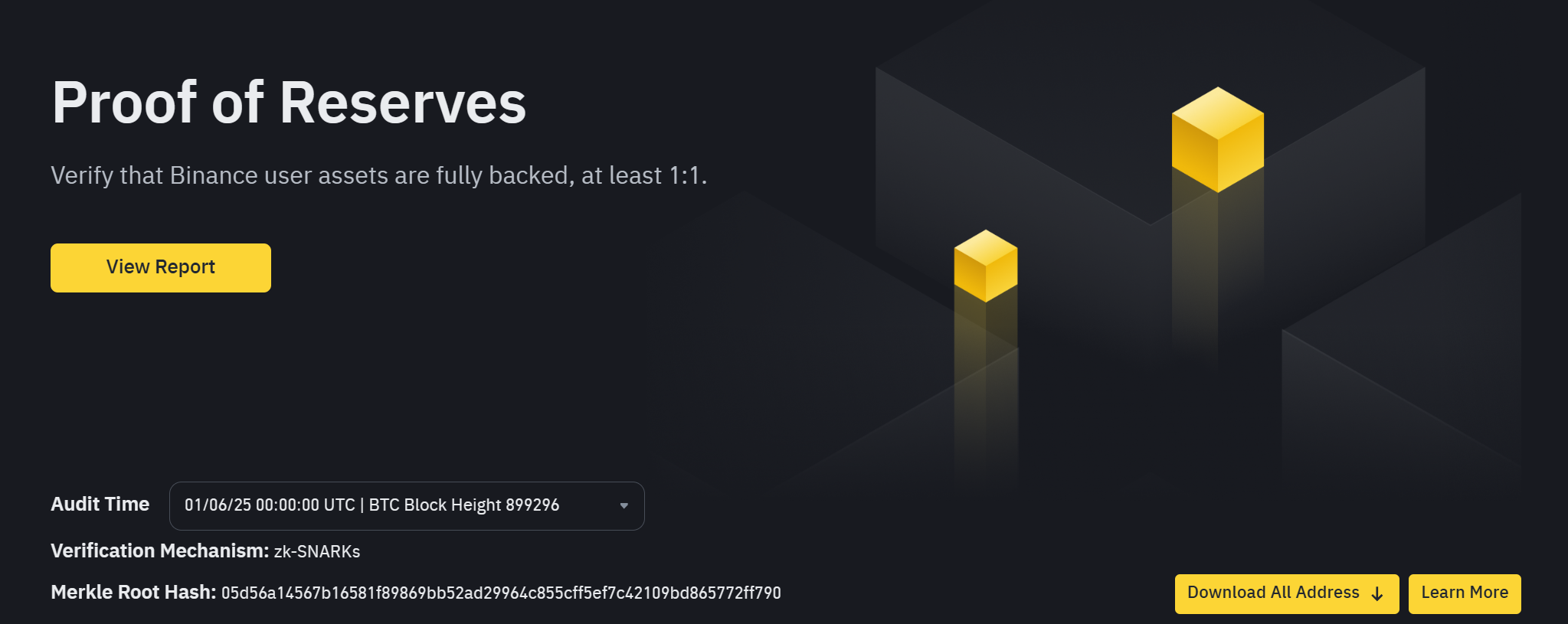Click the Merkle Root Hash label
Viewport: 1568px width, 624px height.
[133, 593]
